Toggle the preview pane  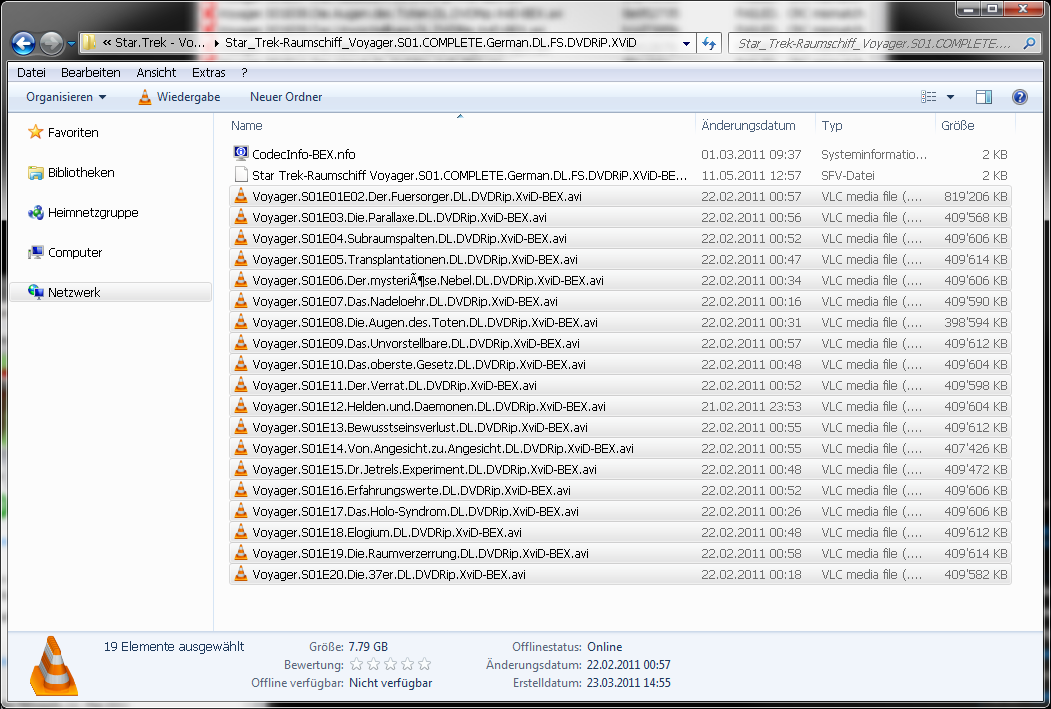(984, 97)
